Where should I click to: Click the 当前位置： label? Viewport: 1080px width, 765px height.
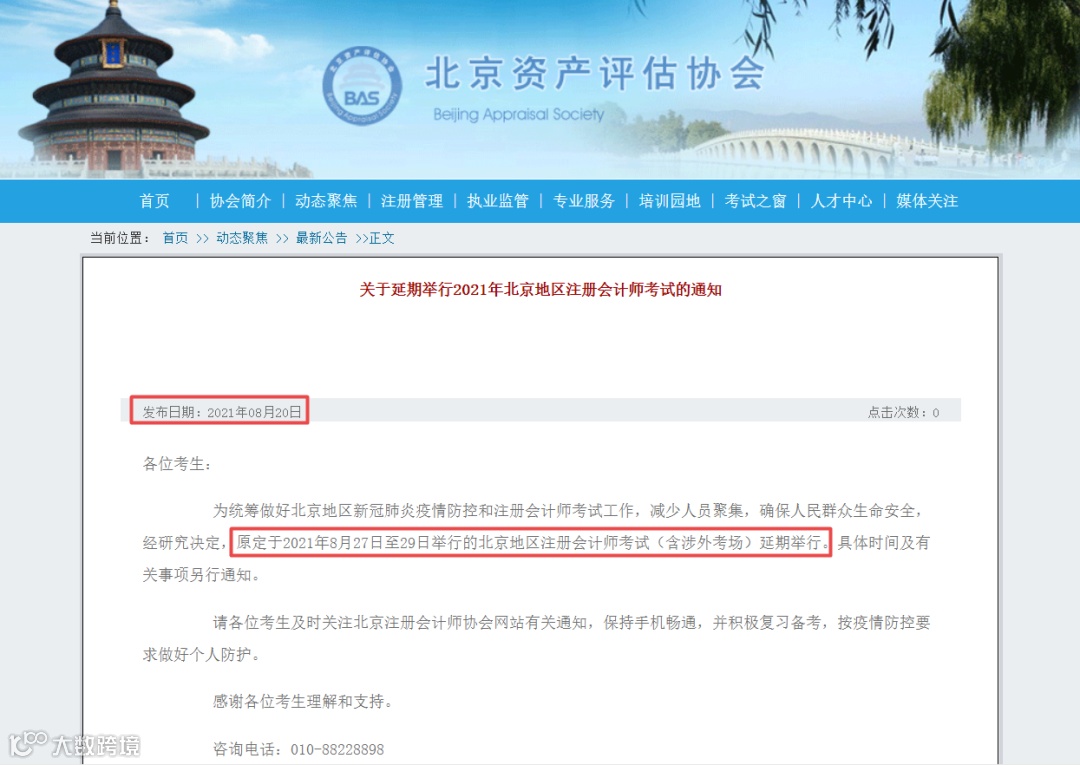pyautogui.click(x=121, y=238)
